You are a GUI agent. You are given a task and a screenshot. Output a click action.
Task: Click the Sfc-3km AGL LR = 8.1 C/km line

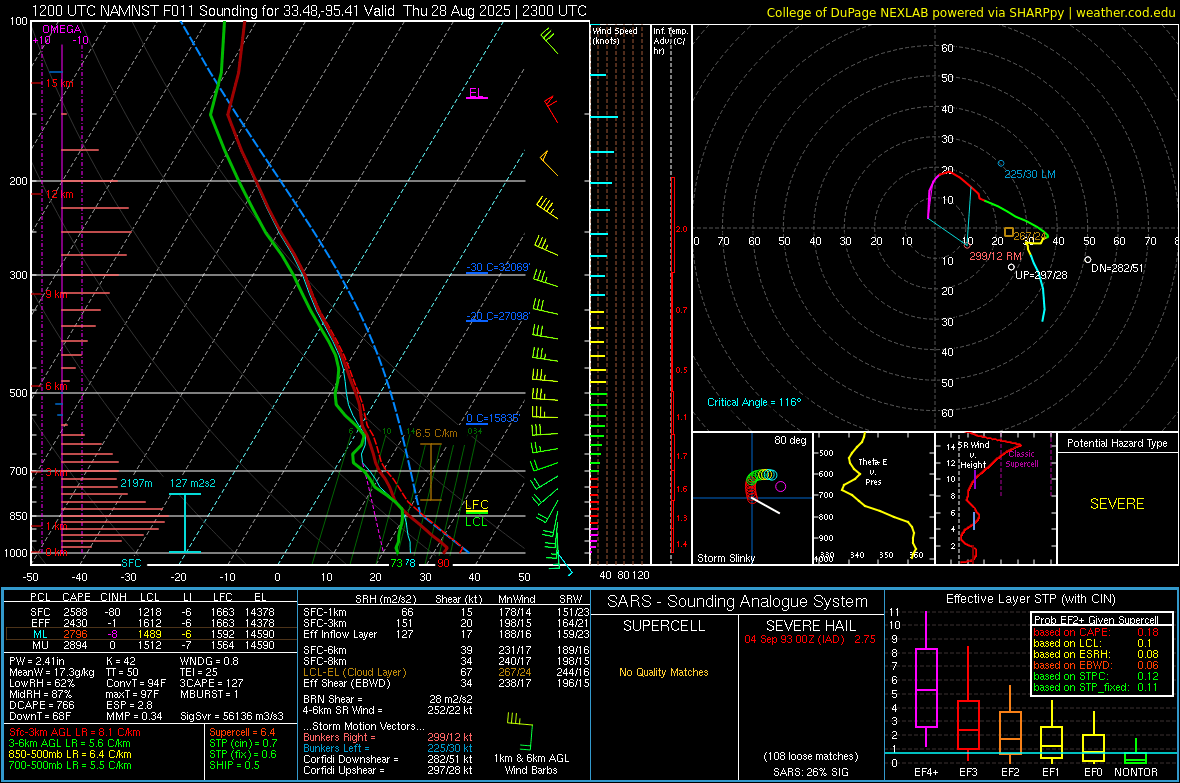[x=75, y=732]
